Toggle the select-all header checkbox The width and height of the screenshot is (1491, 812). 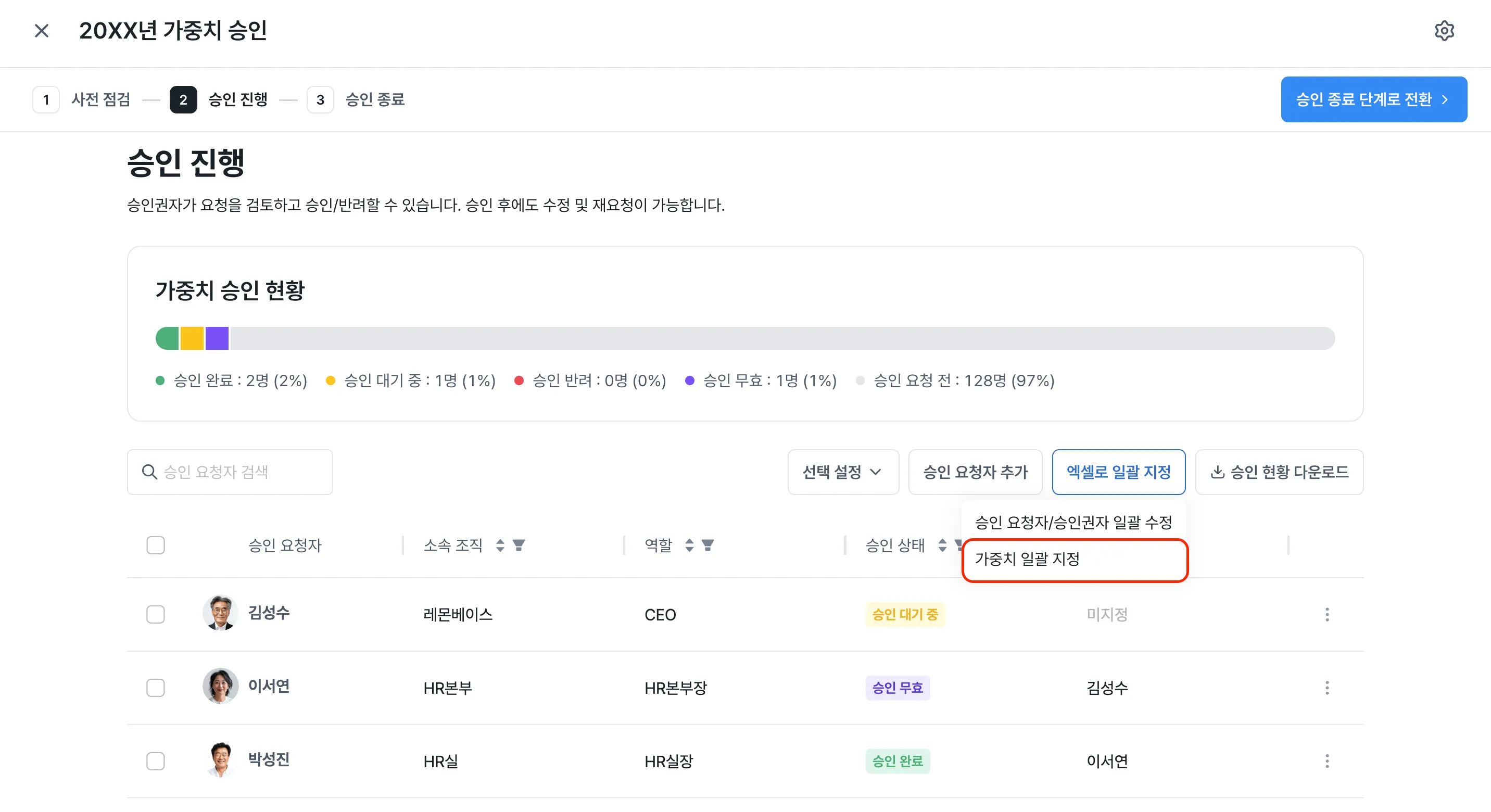156,545
